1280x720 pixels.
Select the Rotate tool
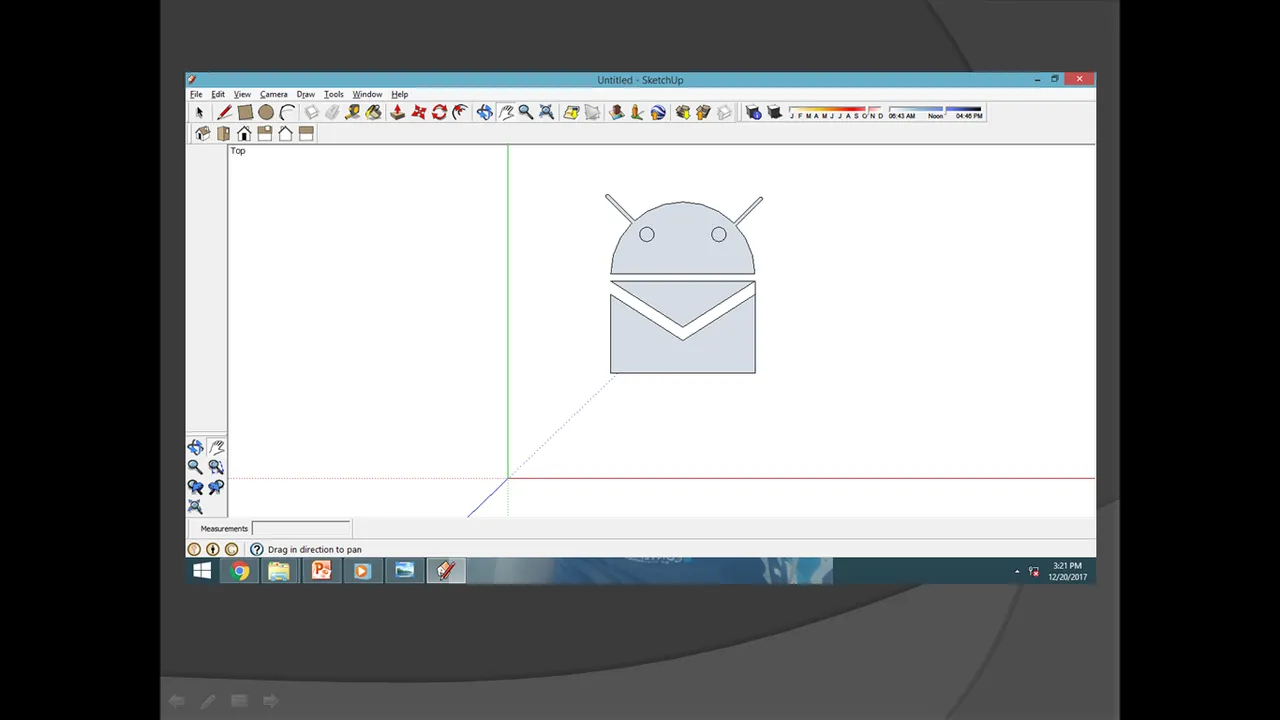(439, 113)
